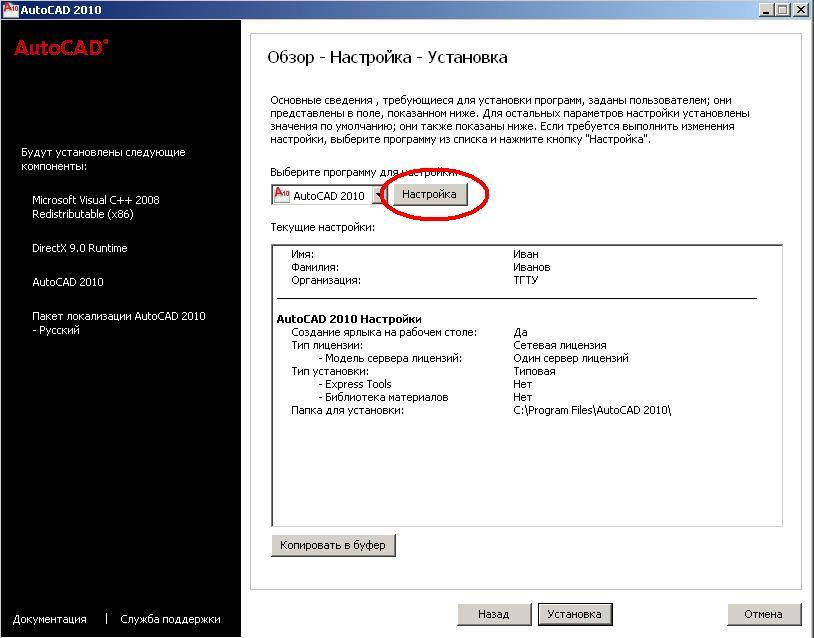Click the Копировать в буфер button
Image resolution: width=814 pixels, height=638 pixels.
(333, 545)
